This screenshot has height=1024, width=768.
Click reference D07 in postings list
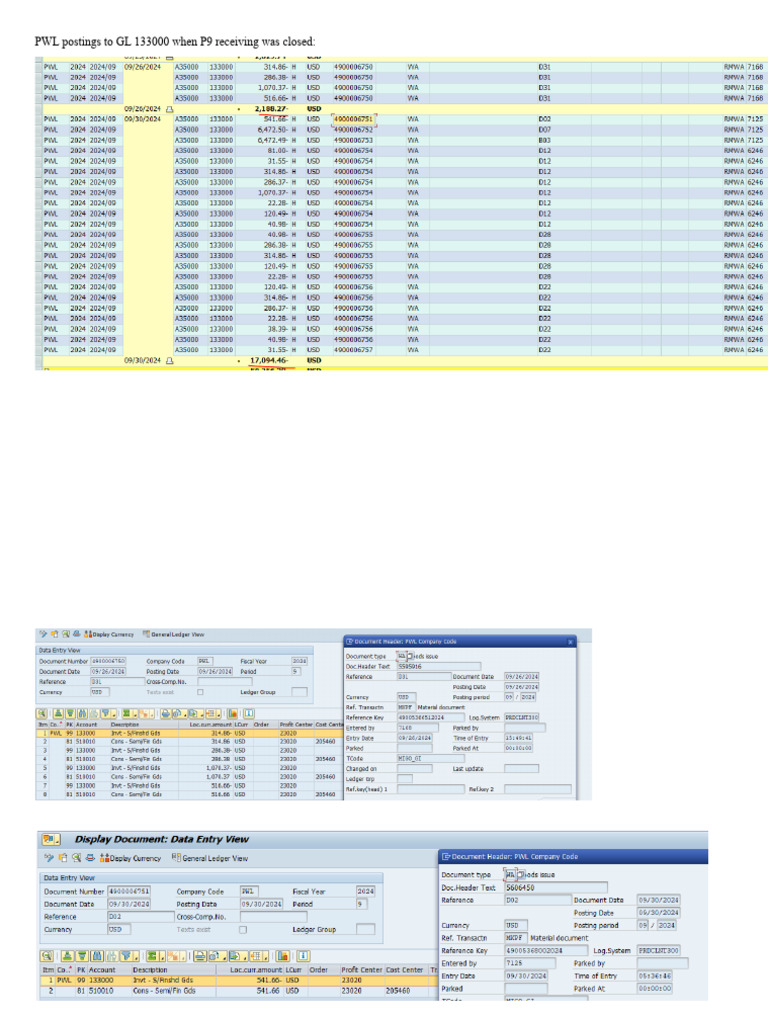pos(545,130)
